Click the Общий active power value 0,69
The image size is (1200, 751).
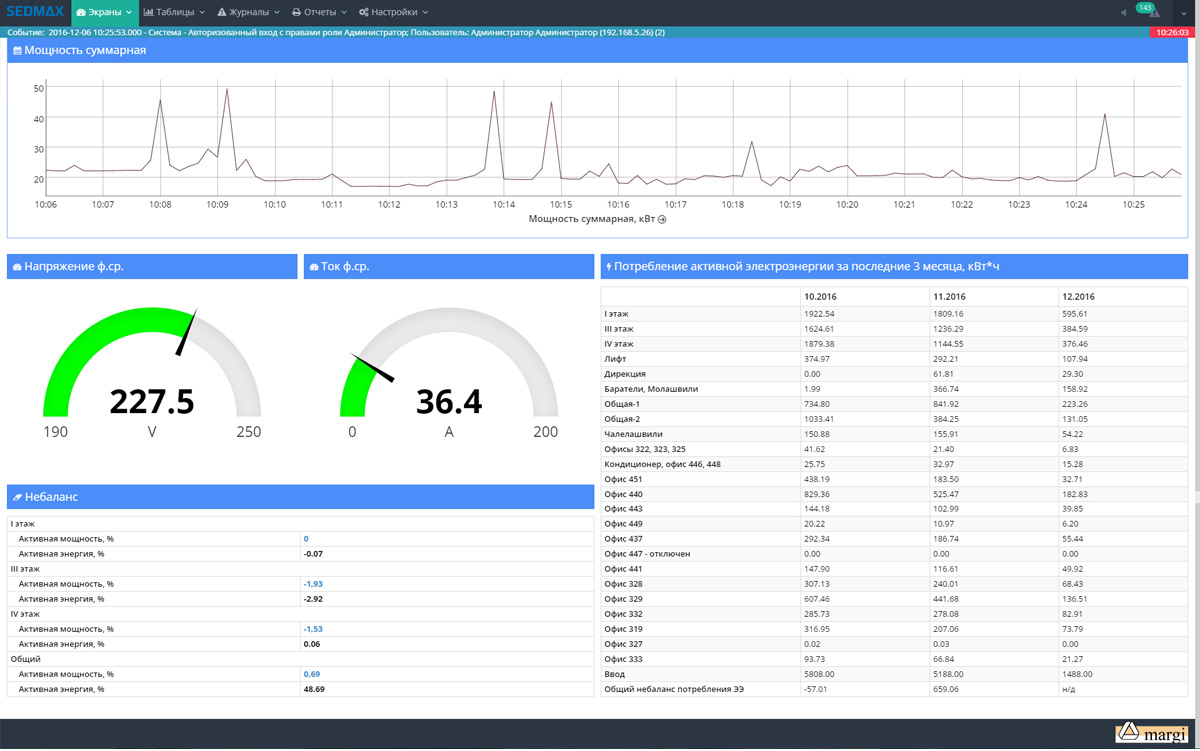click(x=312, y=674)
